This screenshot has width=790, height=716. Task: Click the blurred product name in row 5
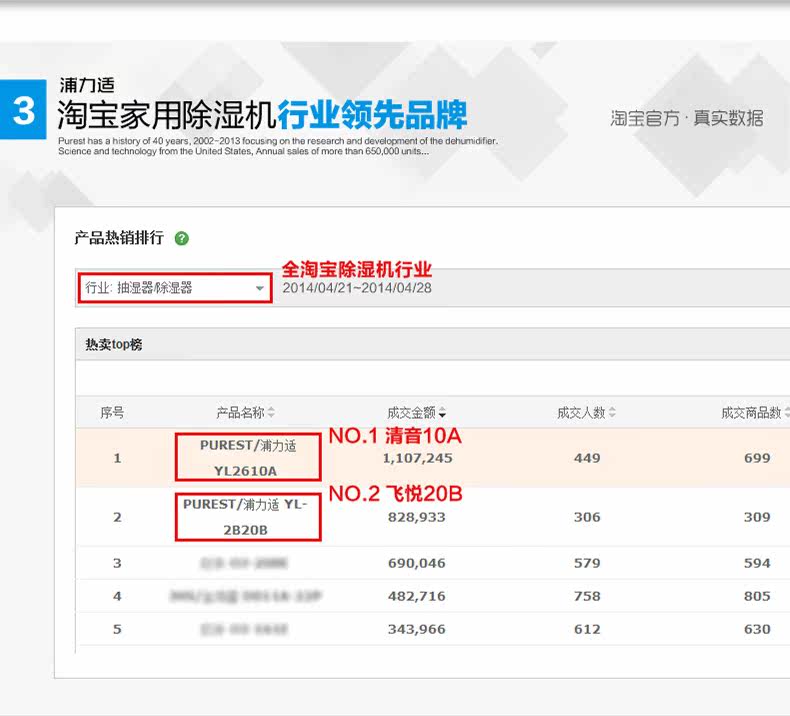pyautogui.click(x=246, y=629)
